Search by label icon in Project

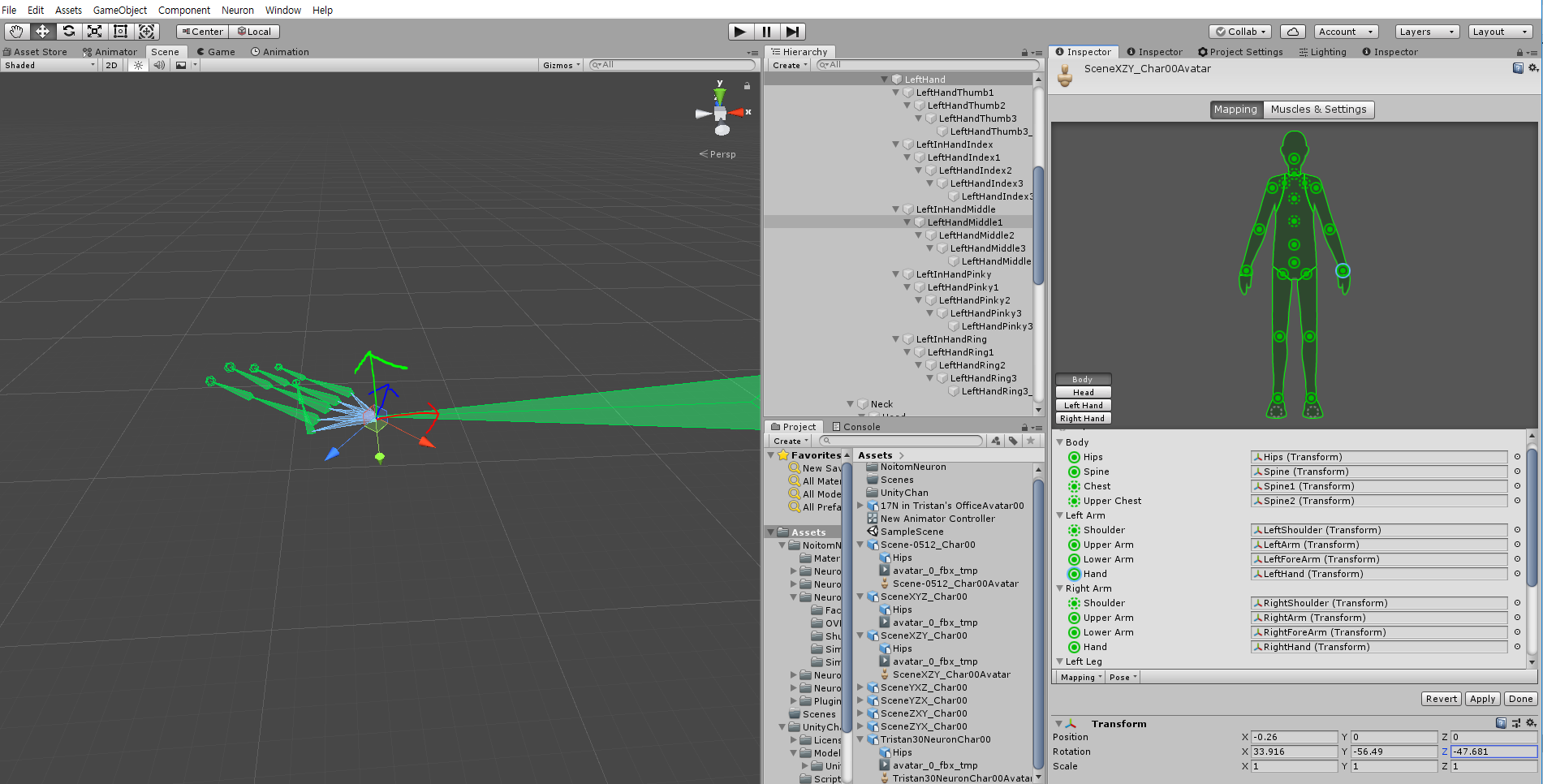point(1013,441)
